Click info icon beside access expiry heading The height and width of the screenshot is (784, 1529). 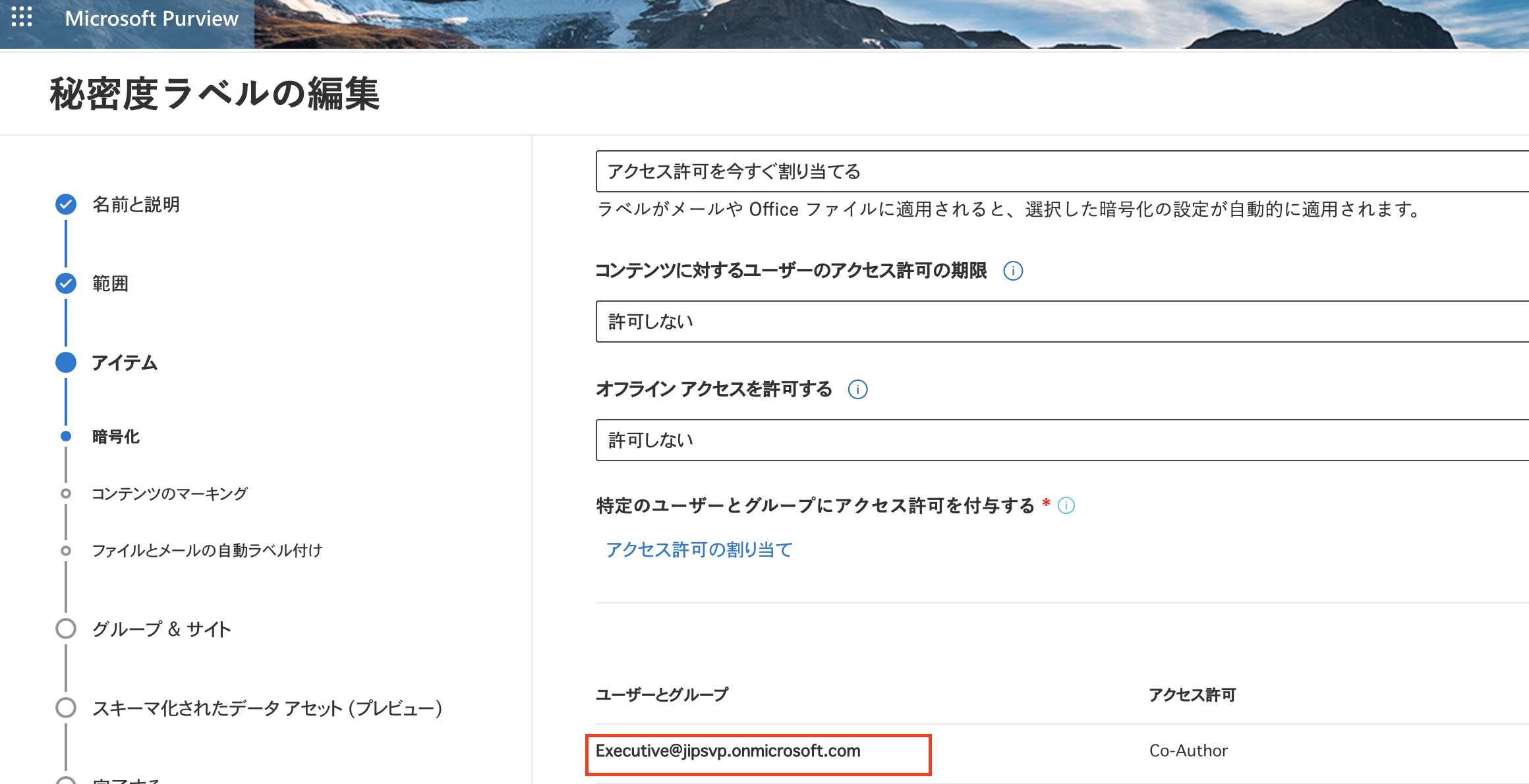tap(1013, 271)
